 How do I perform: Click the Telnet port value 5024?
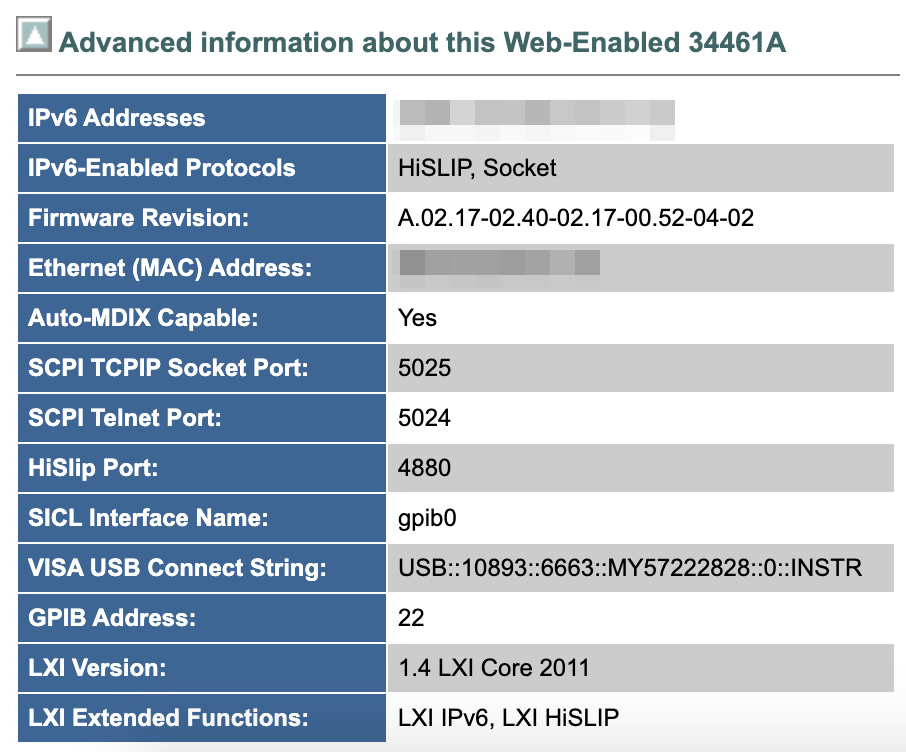[x=424, y=418]
